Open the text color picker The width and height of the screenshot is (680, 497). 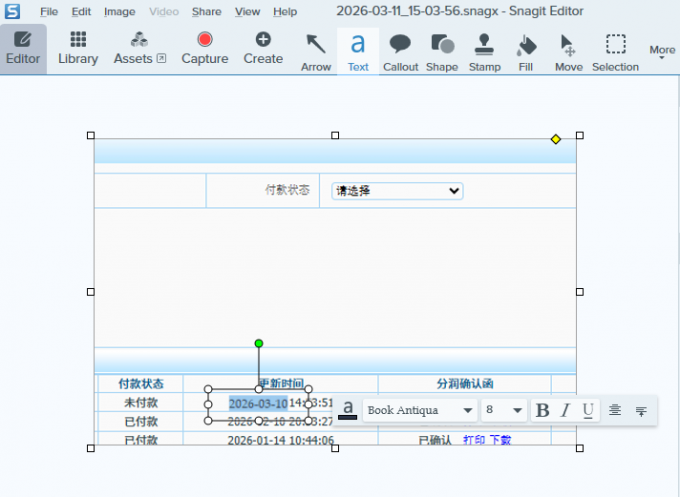(347, 410)
